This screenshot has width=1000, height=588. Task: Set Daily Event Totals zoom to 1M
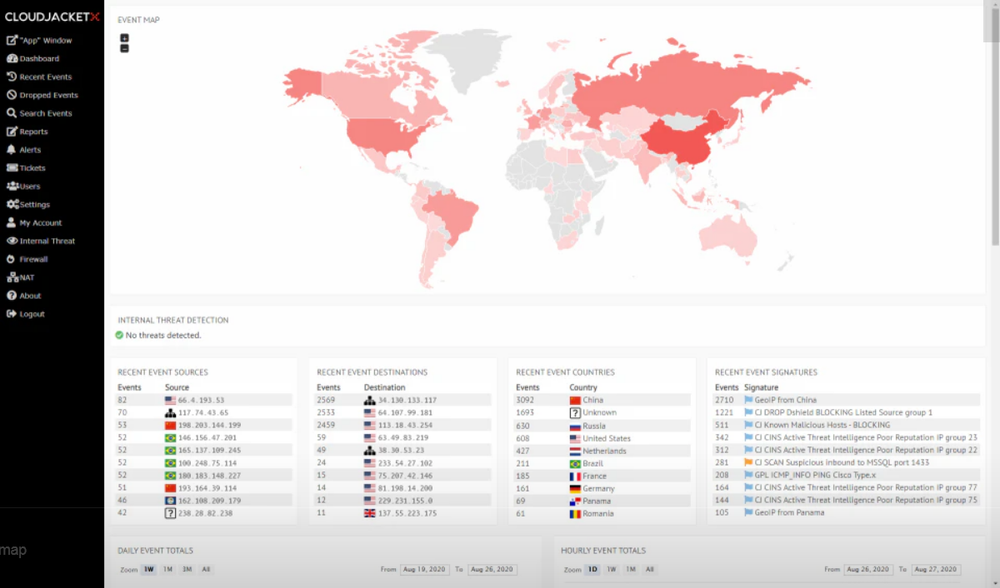click(168, 570)
